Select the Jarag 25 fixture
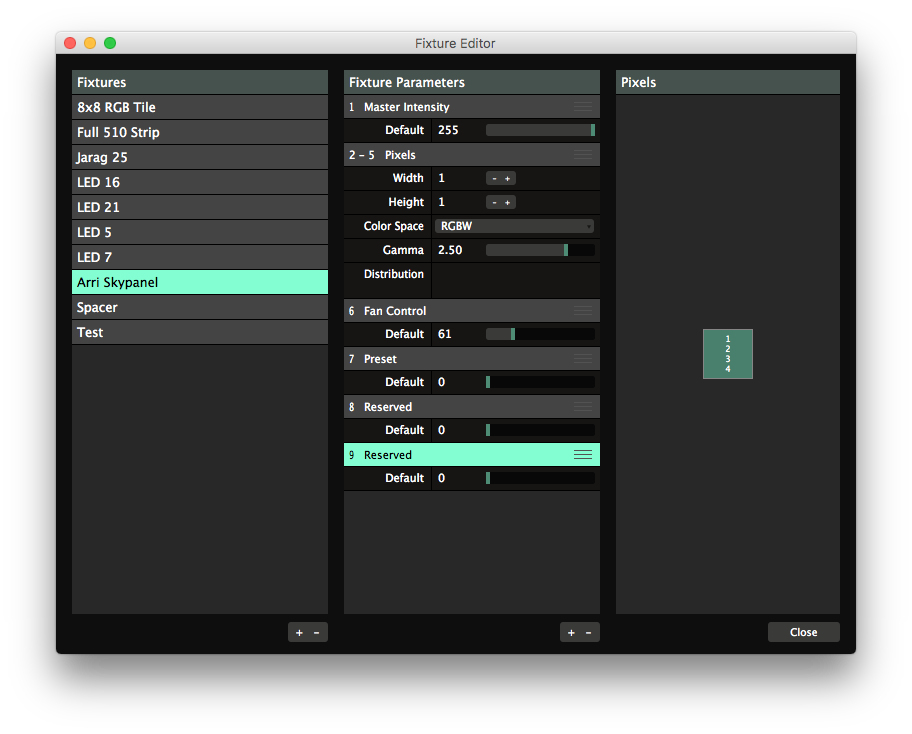912x734 pixels. [200, 157]
